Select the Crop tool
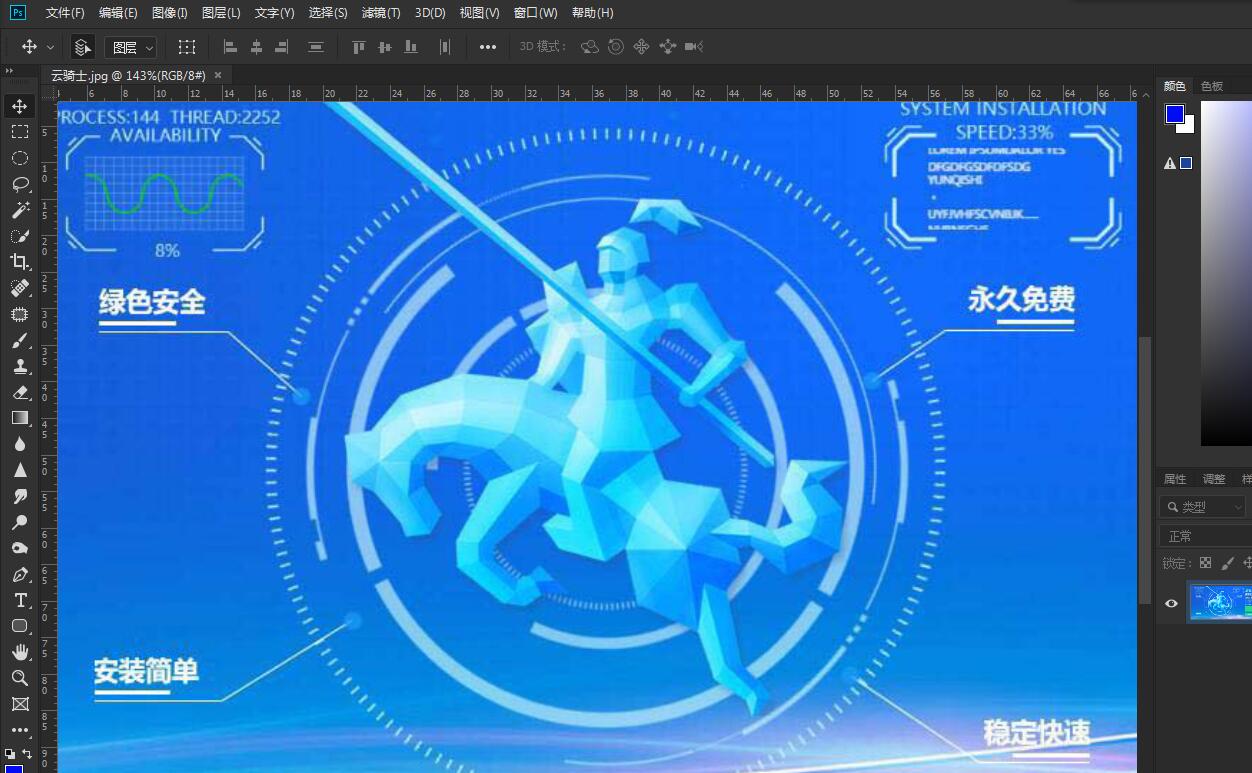Viewport: 1252px width, 773px height. (x=20, y=262)
